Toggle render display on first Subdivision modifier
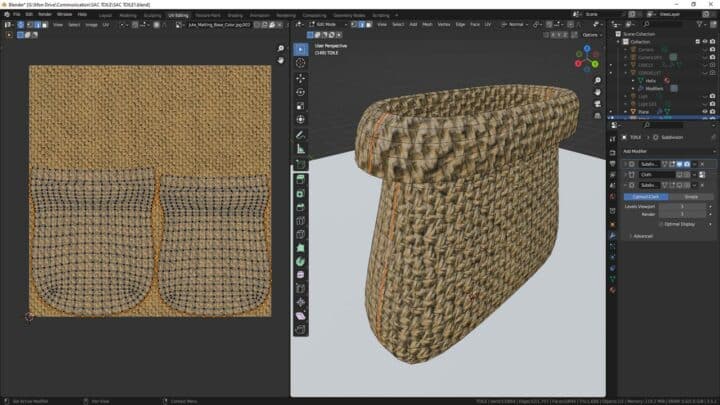This screenshot has width=720, height=405. [686, 164]
